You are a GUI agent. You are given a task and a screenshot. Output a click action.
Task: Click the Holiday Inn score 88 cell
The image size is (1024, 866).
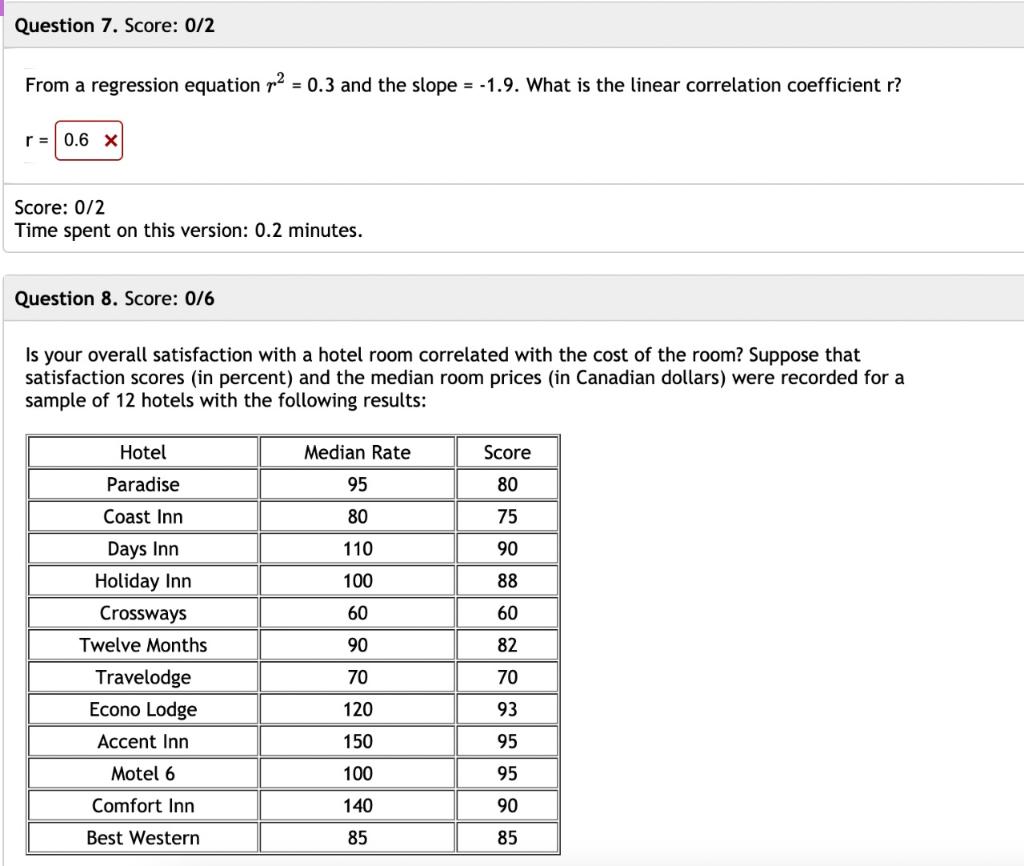pos(507,580)
